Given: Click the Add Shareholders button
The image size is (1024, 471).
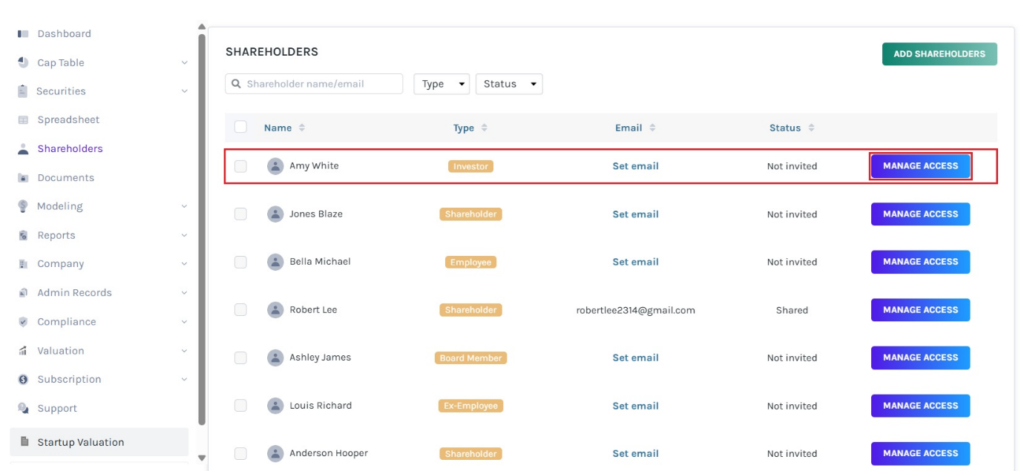Looking at the screenshot, I should pyautogui.click(x=939, y=54).
